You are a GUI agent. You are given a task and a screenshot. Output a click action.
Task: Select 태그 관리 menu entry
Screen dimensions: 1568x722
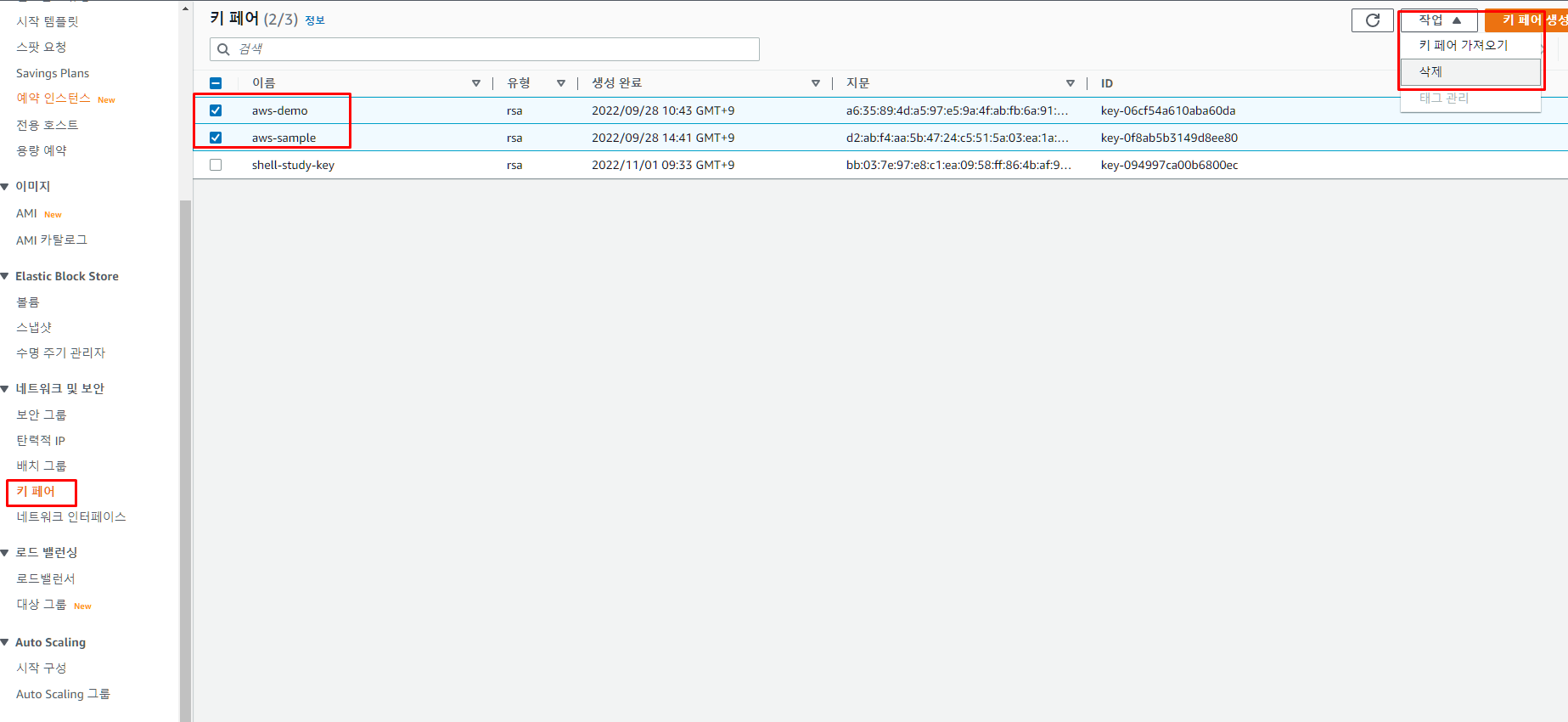pyautogui.click(x=1470, y=98)
